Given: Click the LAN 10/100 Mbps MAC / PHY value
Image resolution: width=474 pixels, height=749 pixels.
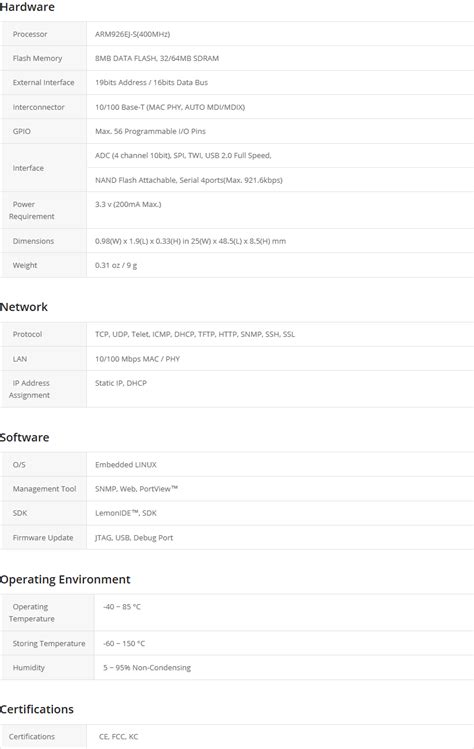Looking at the screenshot, I should [x=137, y=359].
